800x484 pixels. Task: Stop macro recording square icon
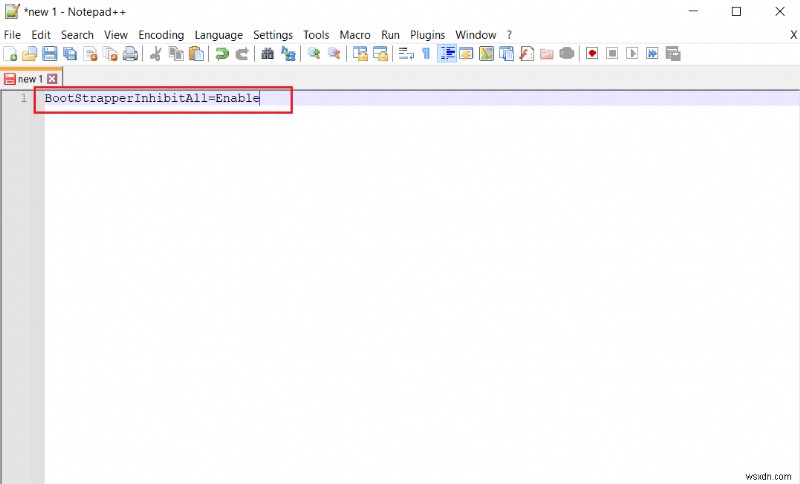tap(612, 54)
